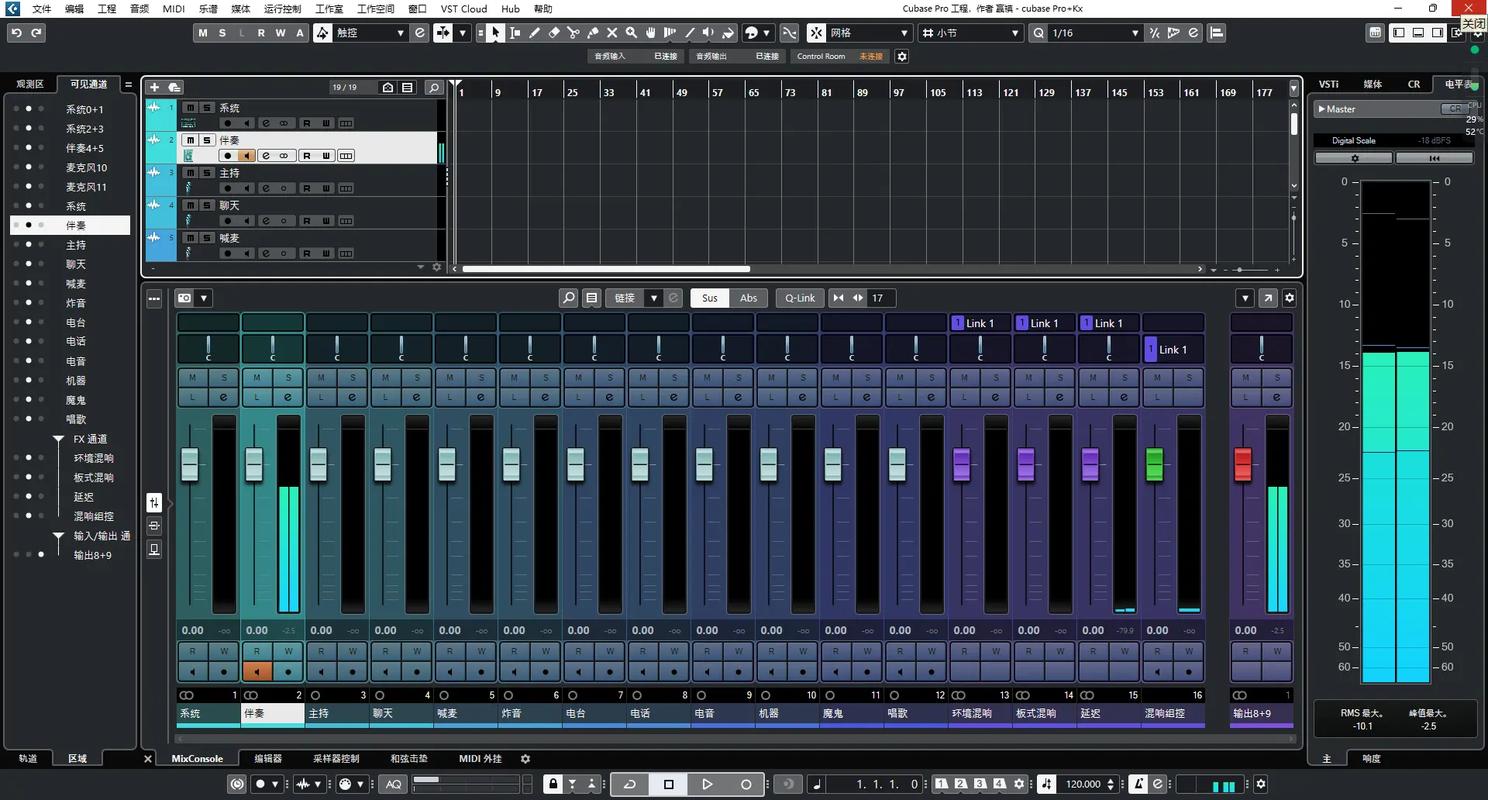Collapse the FX 通道 folder
This screenshot has width=1488, height=800.
[58, 440]
